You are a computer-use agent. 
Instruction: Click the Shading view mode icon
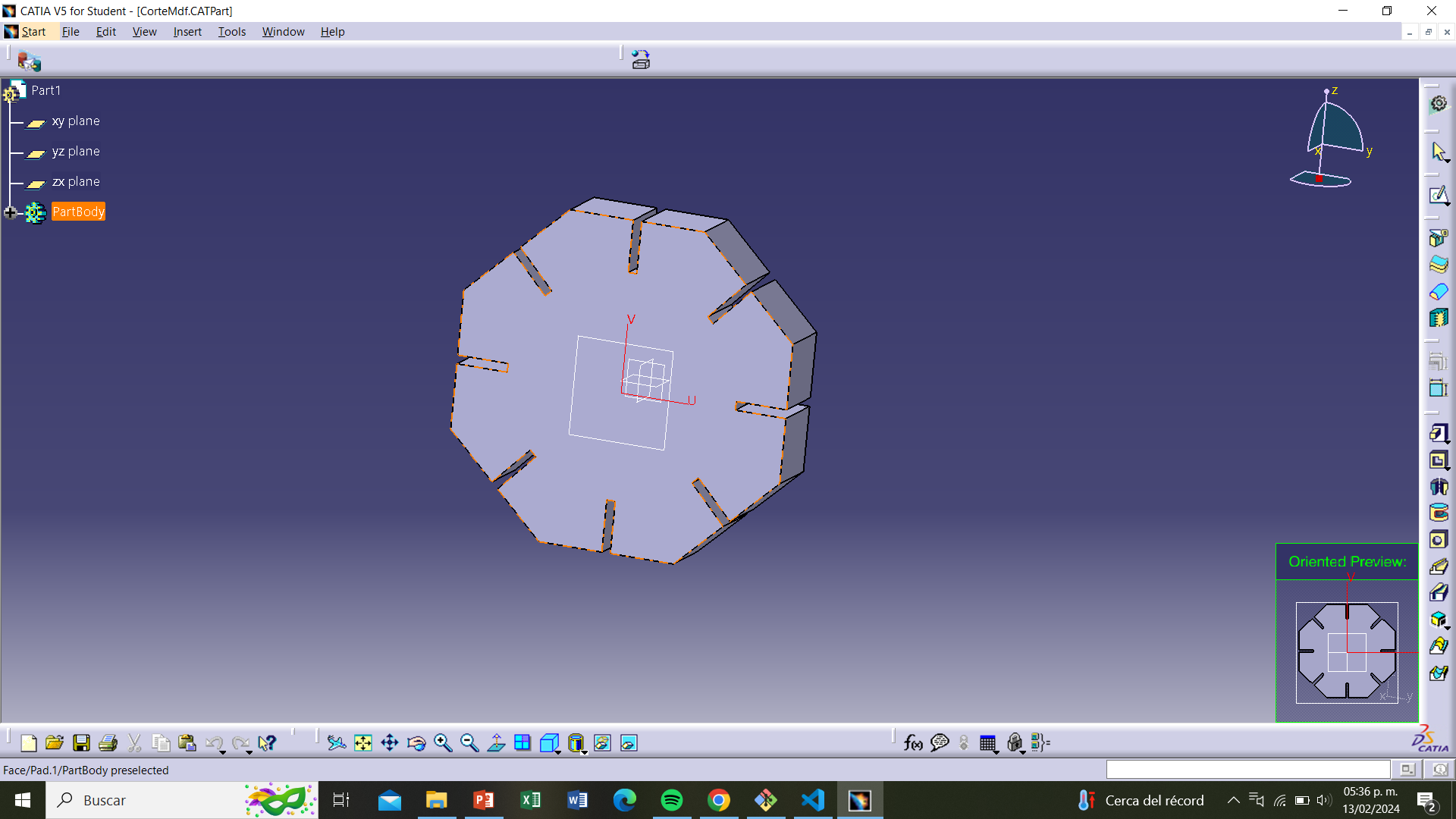[x=576, y=743]
